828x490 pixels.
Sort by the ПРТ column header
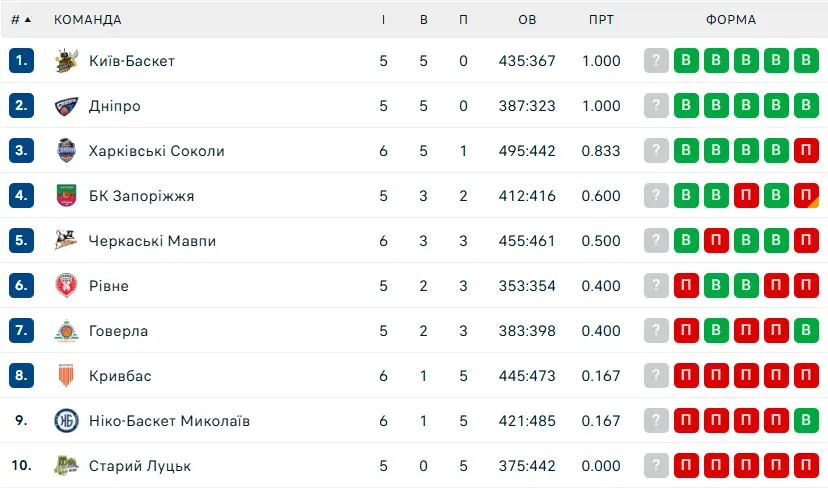click(x=601, y=20)
